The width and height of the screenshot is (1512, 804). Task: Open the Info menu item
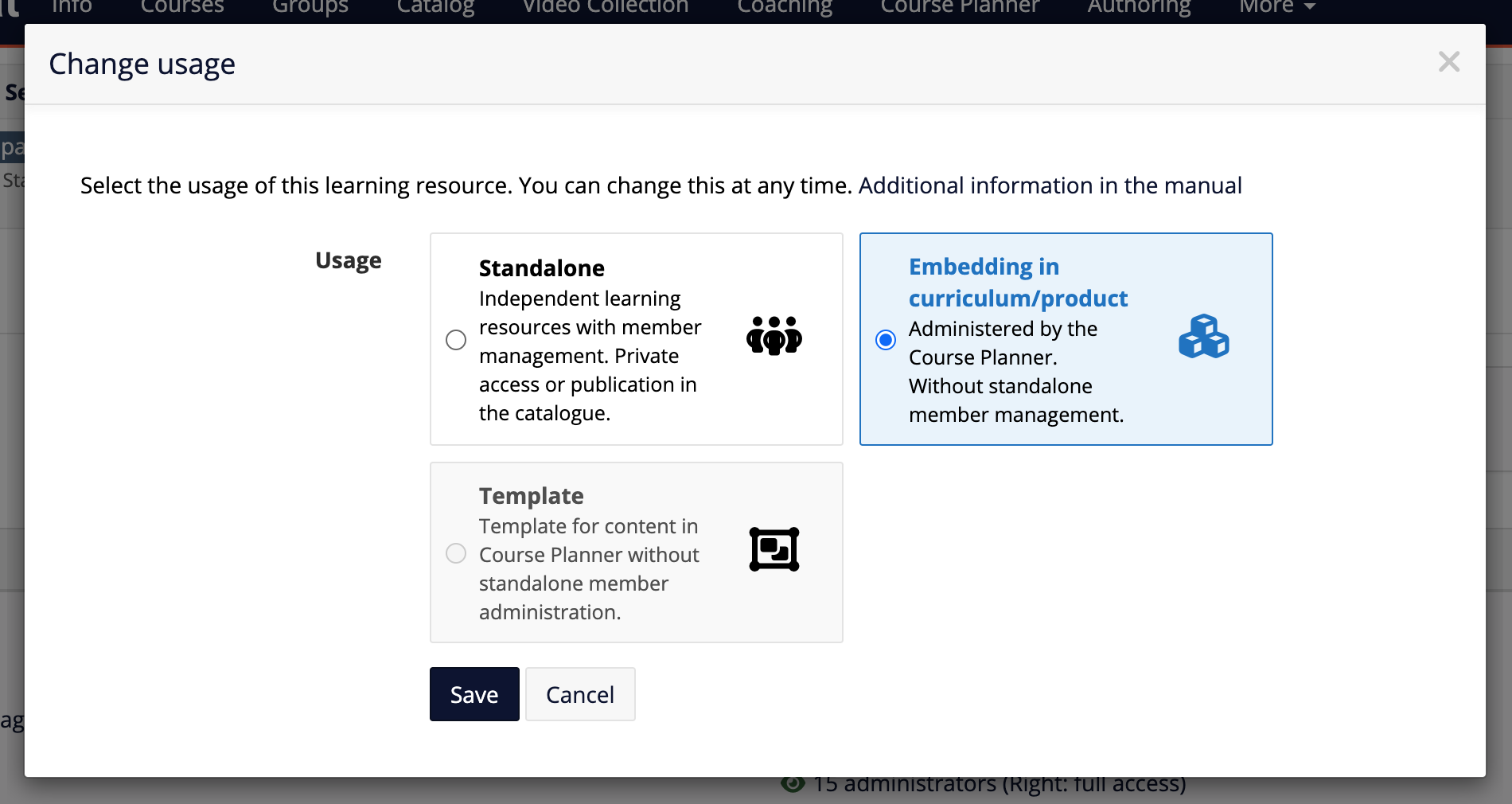pos(71,6)
